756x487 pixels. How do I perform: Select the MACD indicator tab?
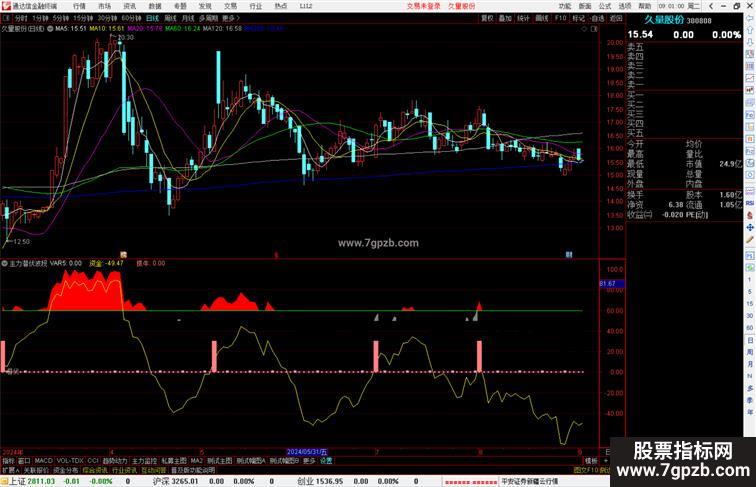(x=43, y=461)
